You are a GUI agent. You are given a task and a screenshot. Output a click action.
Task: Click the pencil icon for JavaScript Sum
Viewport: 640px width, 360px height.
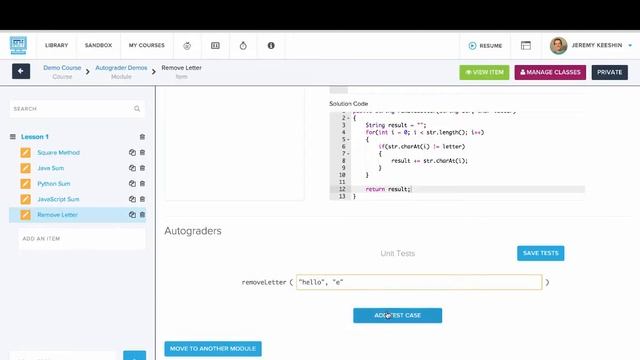click(x=25, y=199)
